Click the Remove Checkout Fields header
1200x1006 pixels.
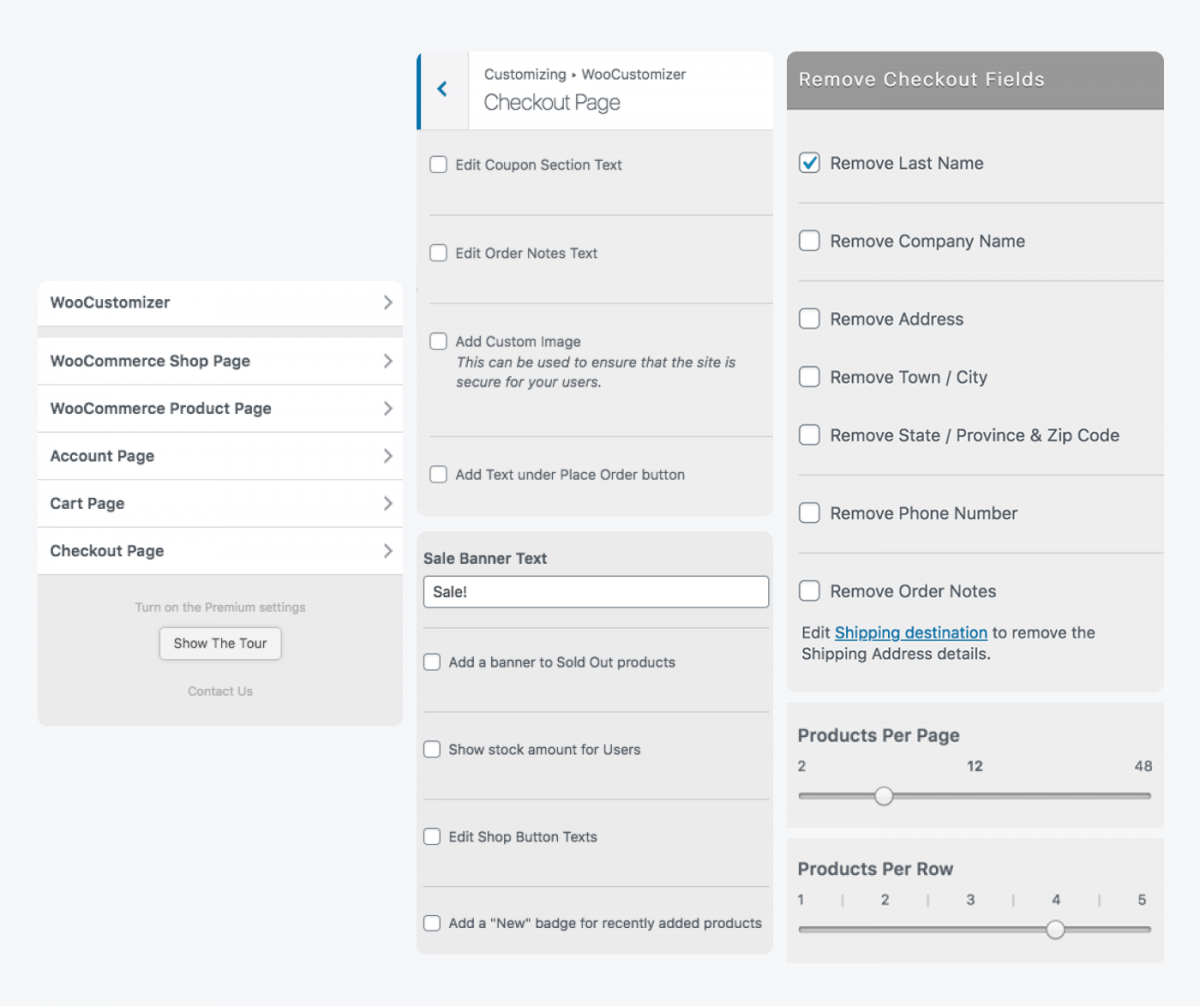pos(975,80)
